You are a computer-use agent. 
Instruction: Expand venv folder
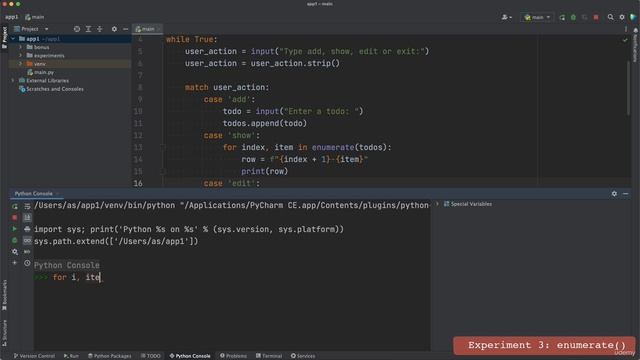point(20,64)
